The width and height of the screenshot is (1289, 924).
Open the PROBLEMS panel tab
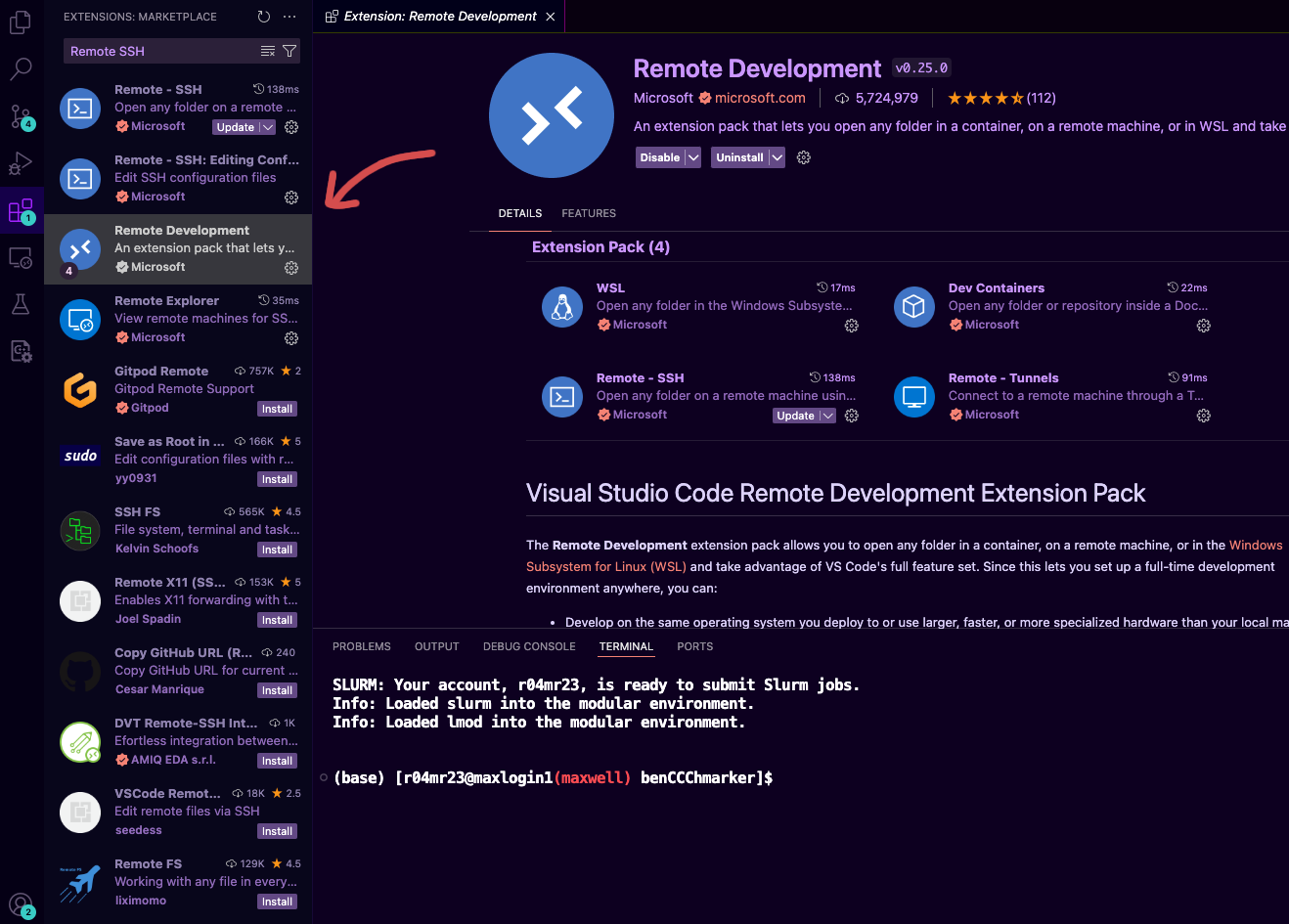point(362,646)
